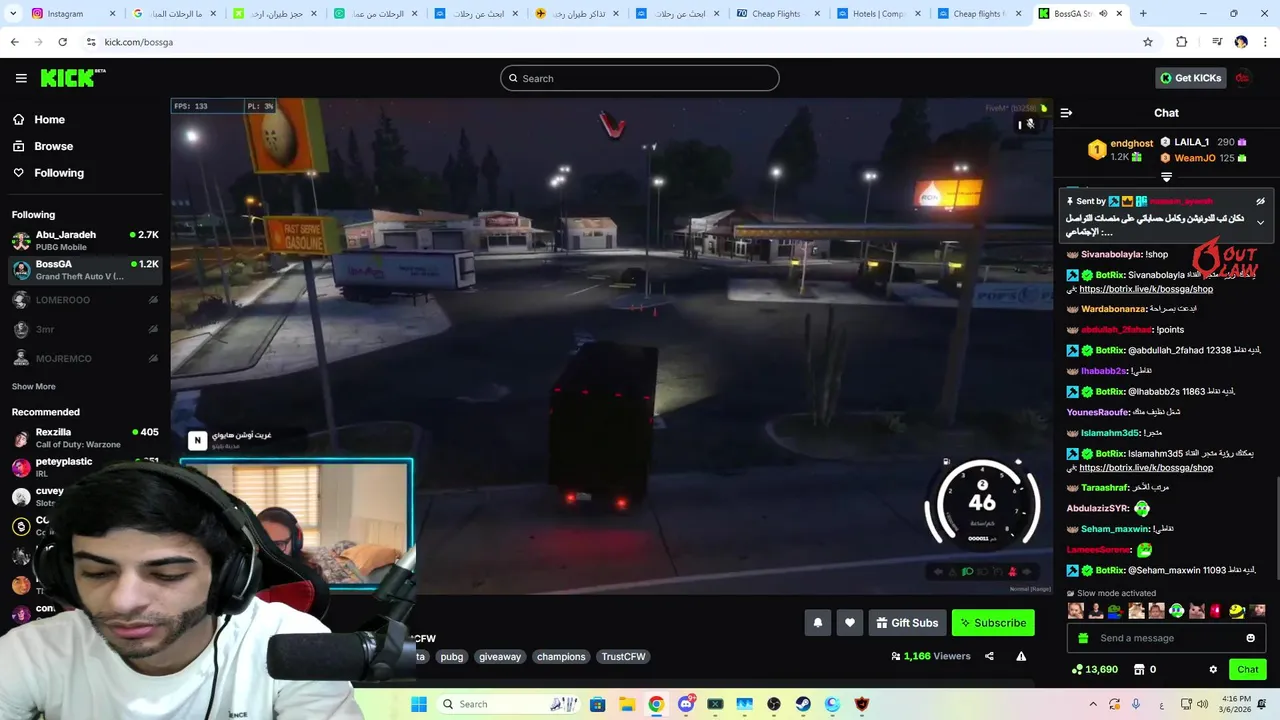Click the Windows Start button
1280x720 pixels.
click(419, 704)
